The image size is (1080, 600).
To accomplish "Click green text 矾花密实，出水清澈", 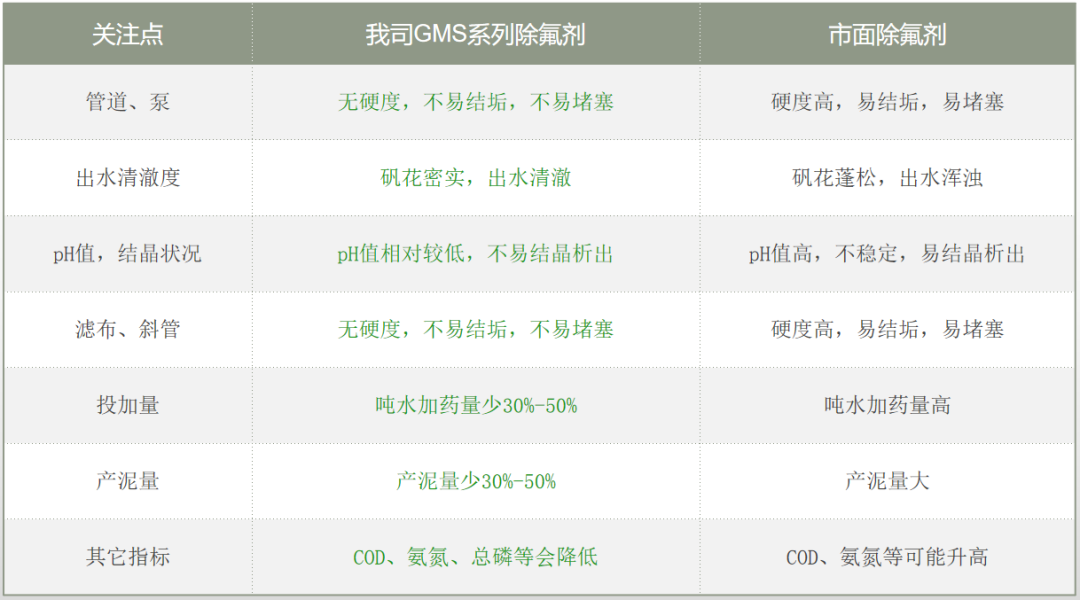I will (x=475, y=178).
